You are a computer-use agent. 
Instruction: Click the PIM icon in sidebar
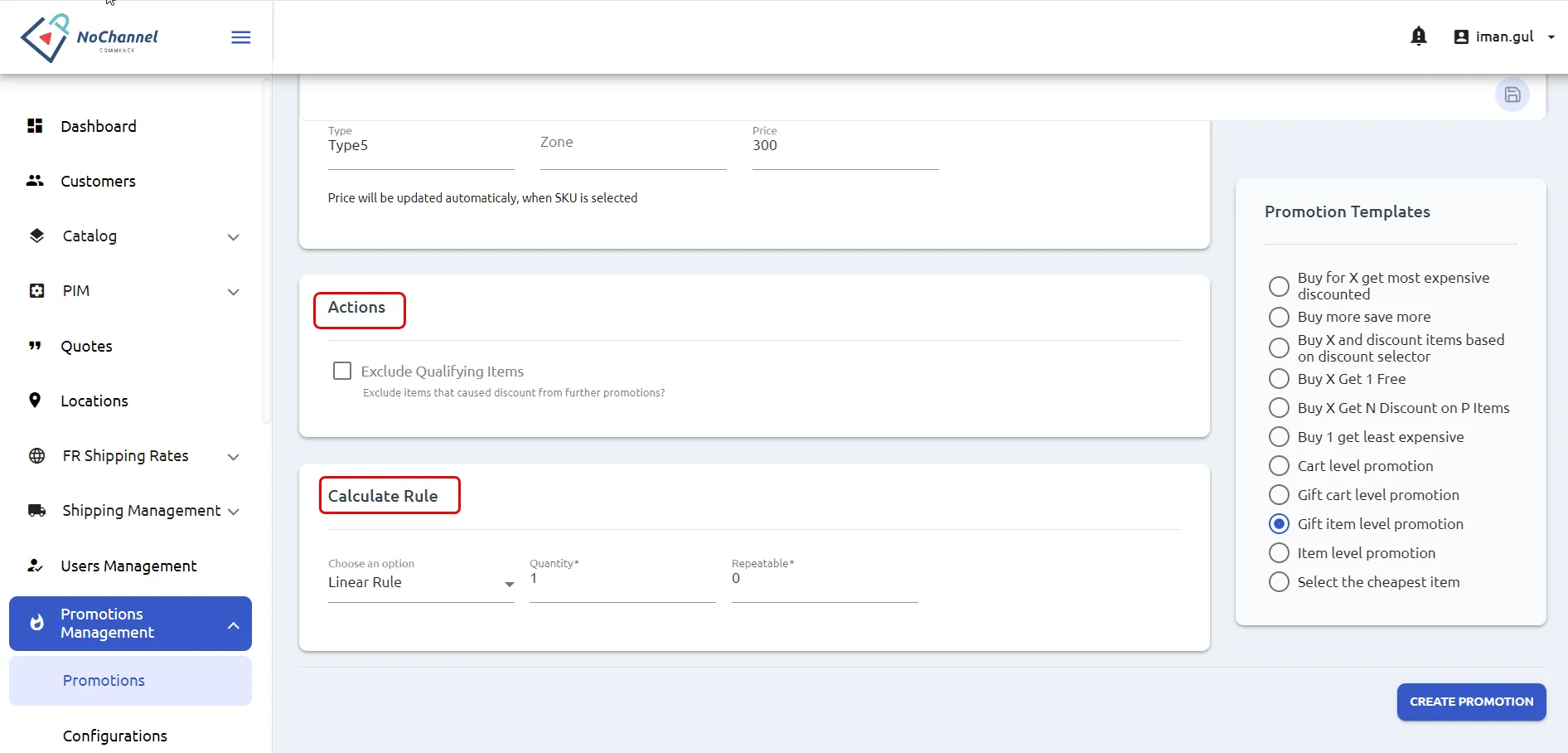[x=36, y=291]
